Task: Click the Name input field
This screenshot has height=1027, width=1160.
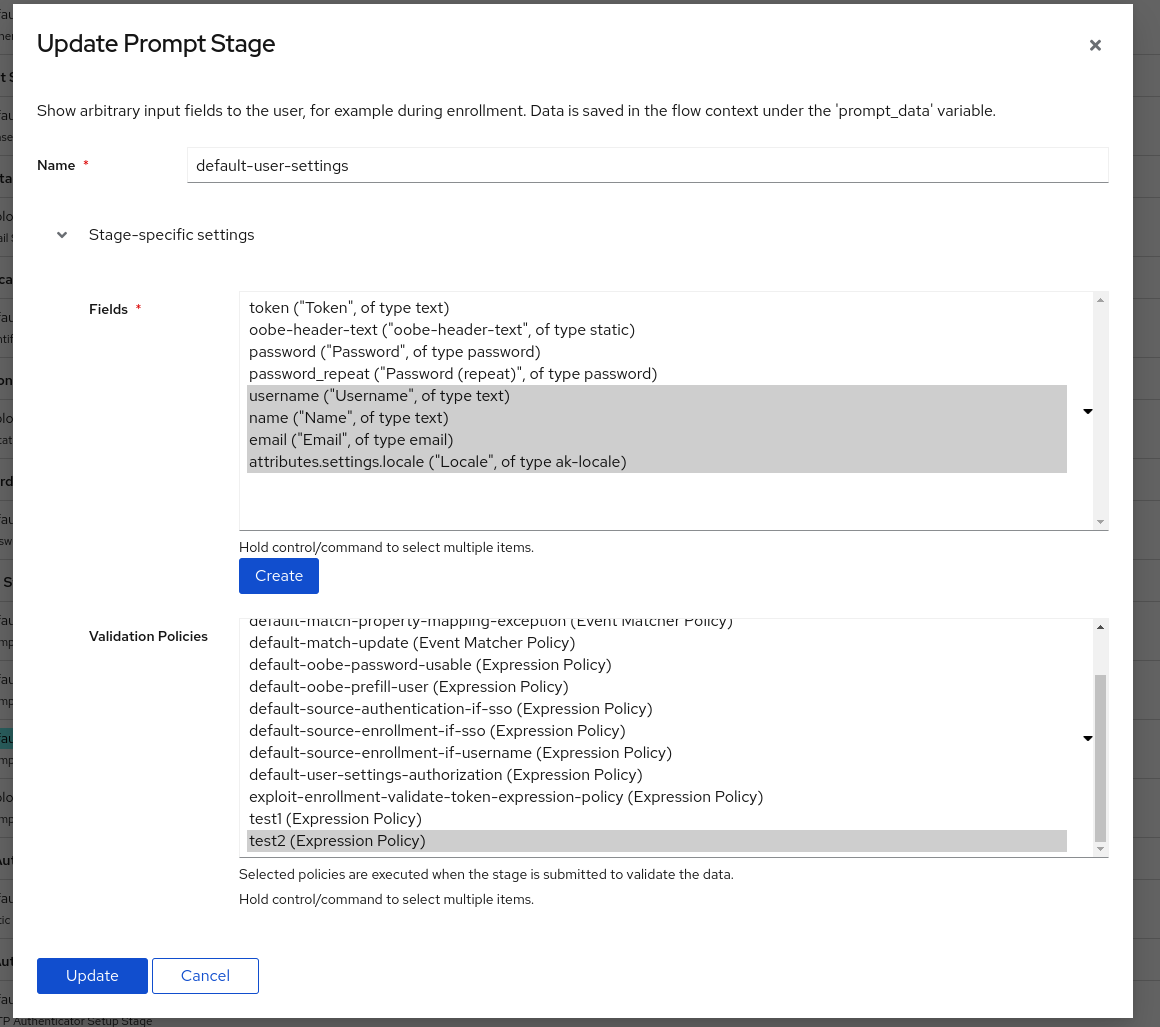Action: pos(648,165)
